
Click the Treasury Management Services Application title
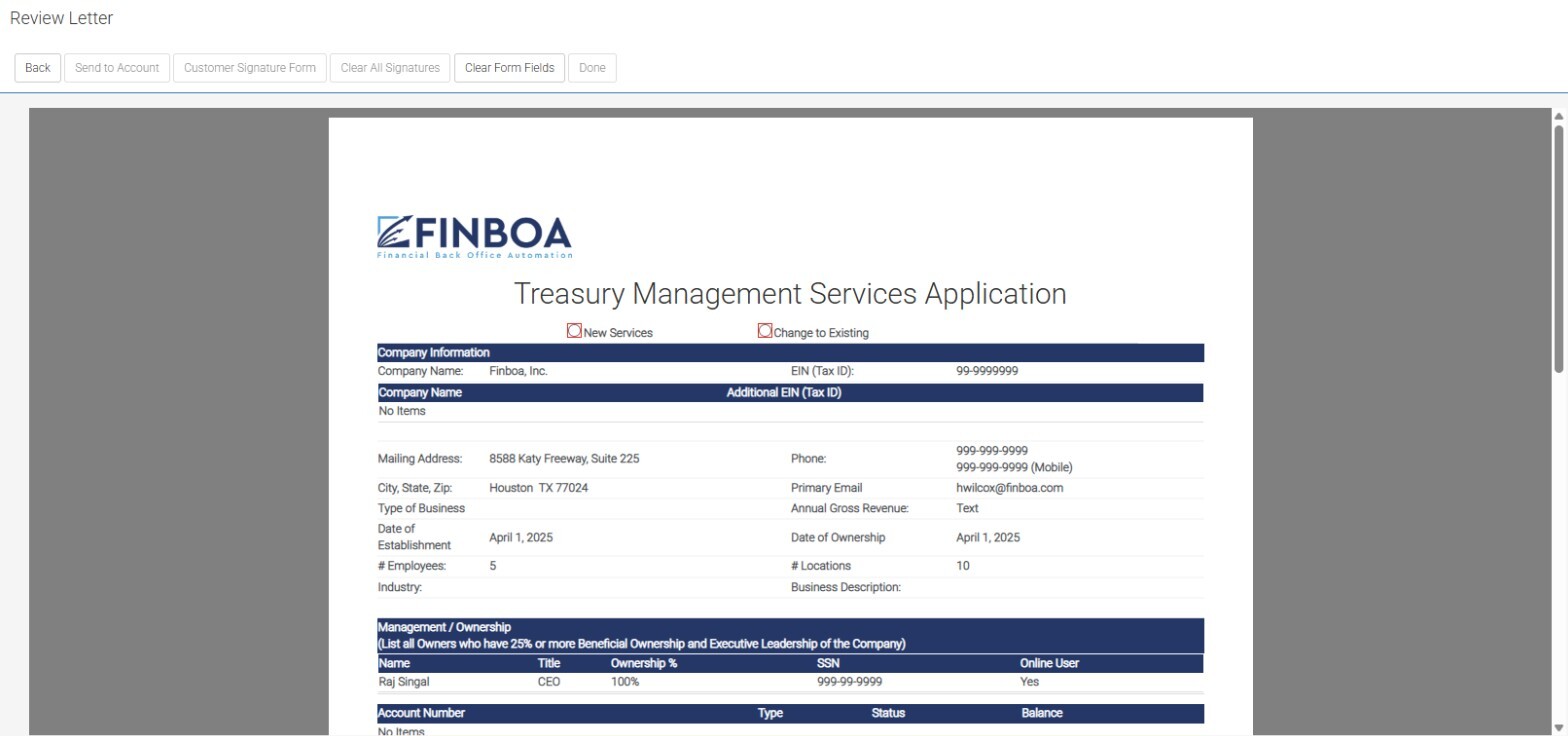point(790,294)
